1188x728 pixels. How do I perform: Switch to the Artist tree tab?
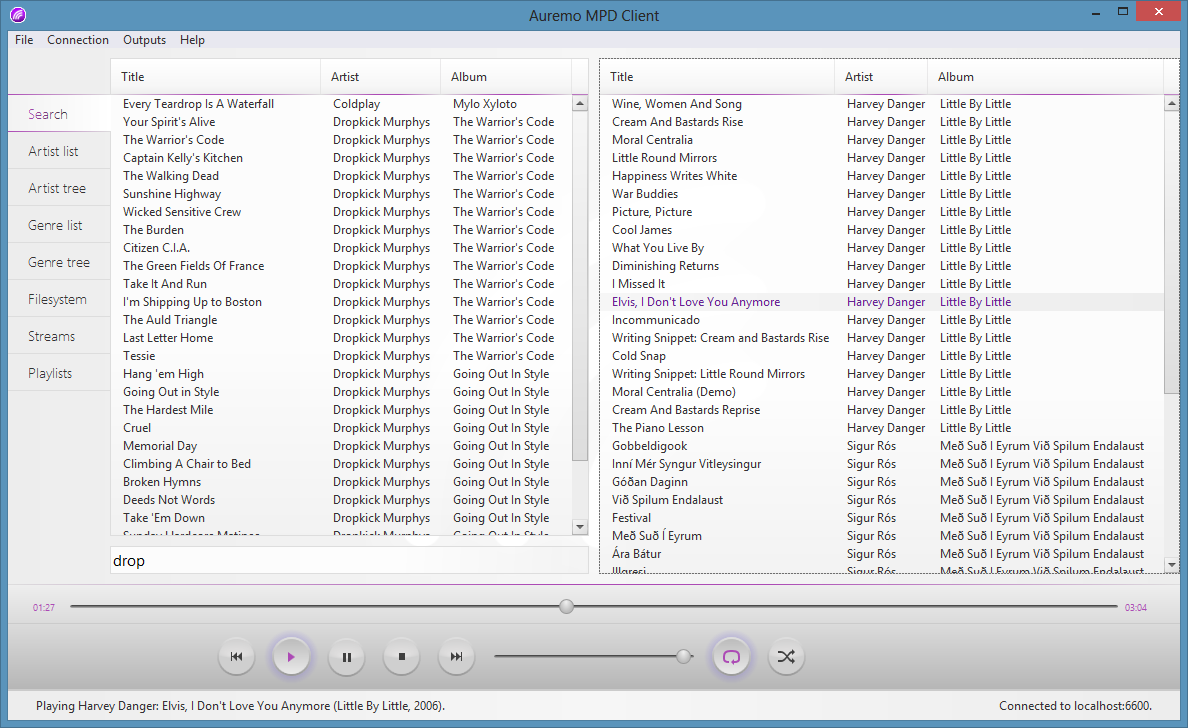(x=59, y=188)
